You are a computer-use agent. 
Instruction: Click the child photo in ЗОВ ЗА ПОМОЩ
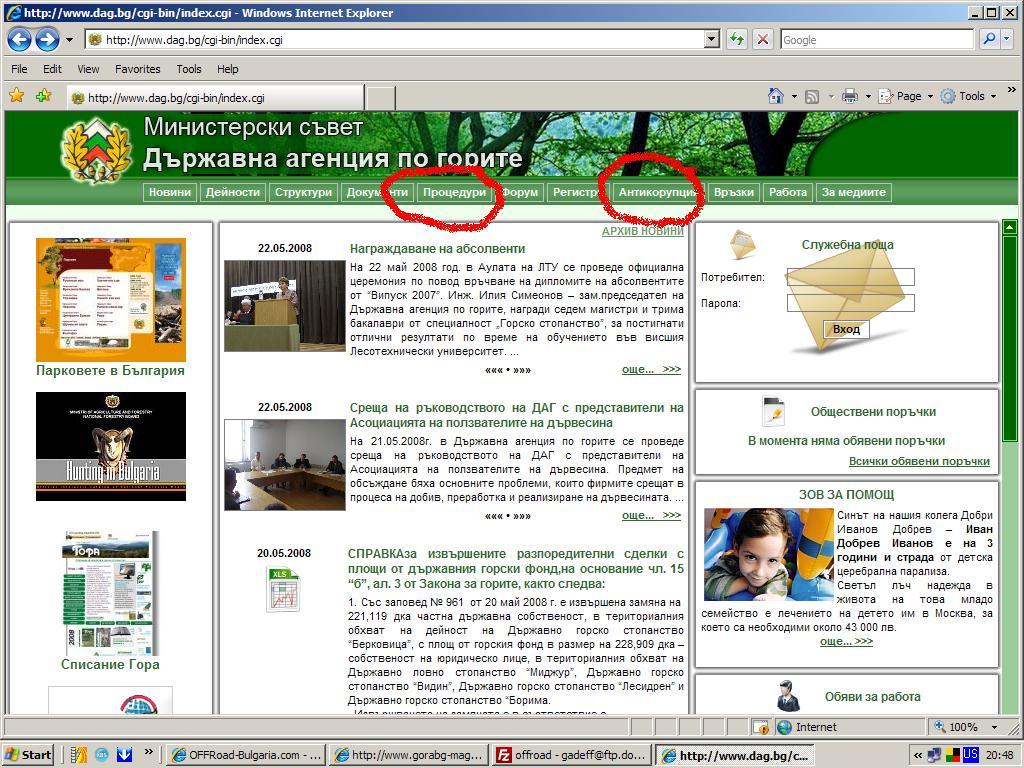[769, 554]
